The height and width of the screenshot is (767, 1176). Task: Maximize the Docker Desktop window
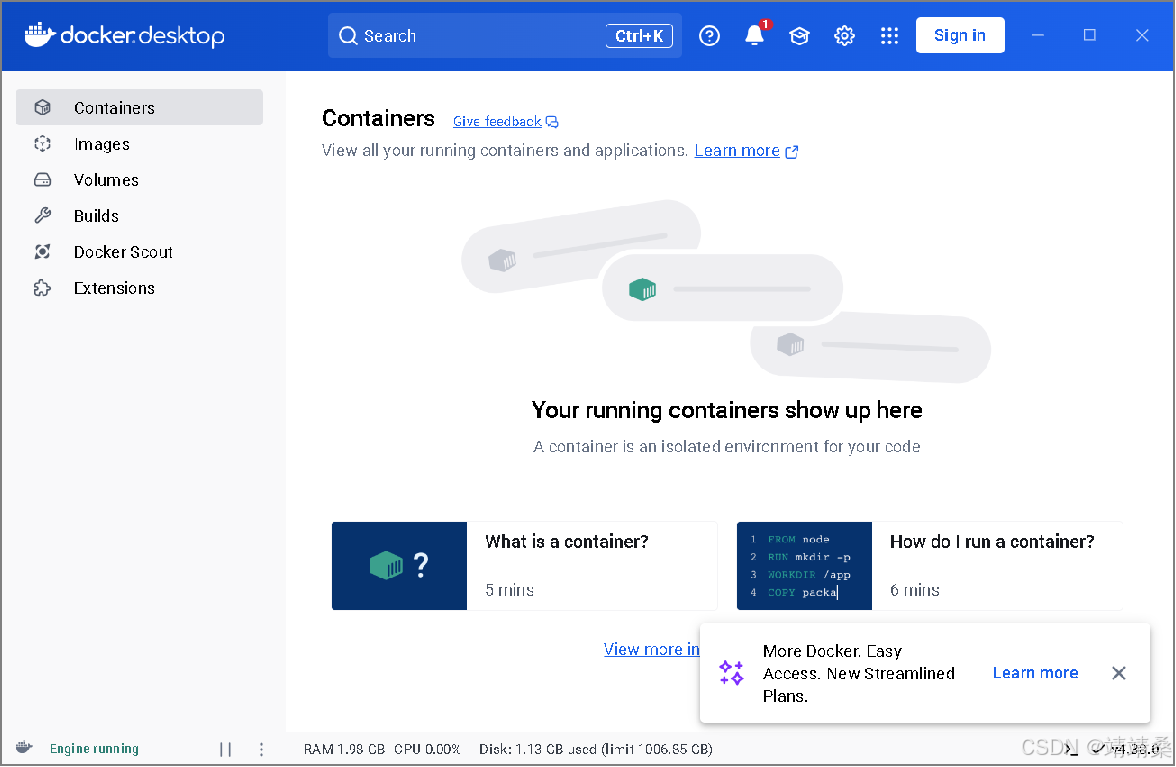coord(1090,35)
